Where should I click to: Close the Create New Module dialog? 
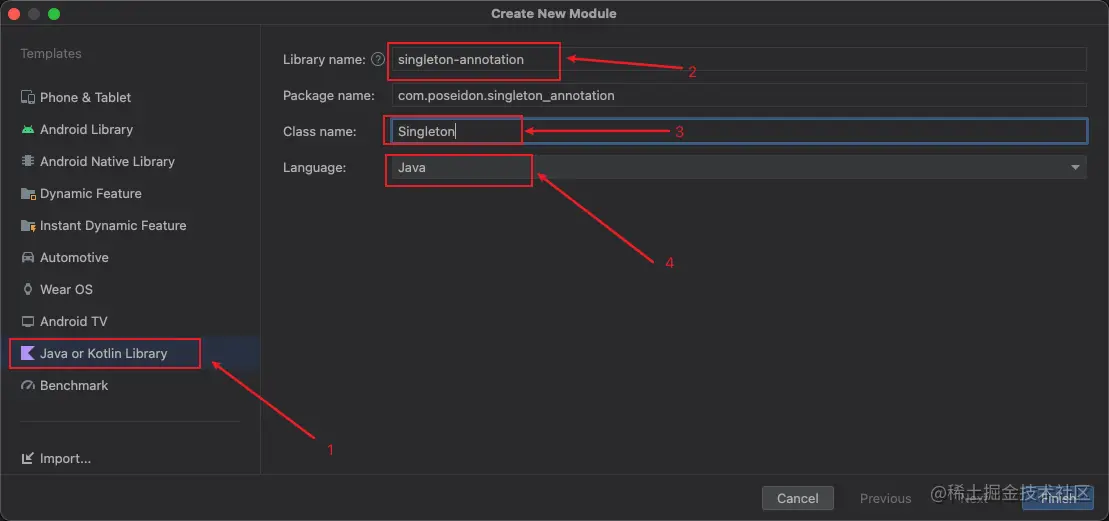click(x=14, y=13)
